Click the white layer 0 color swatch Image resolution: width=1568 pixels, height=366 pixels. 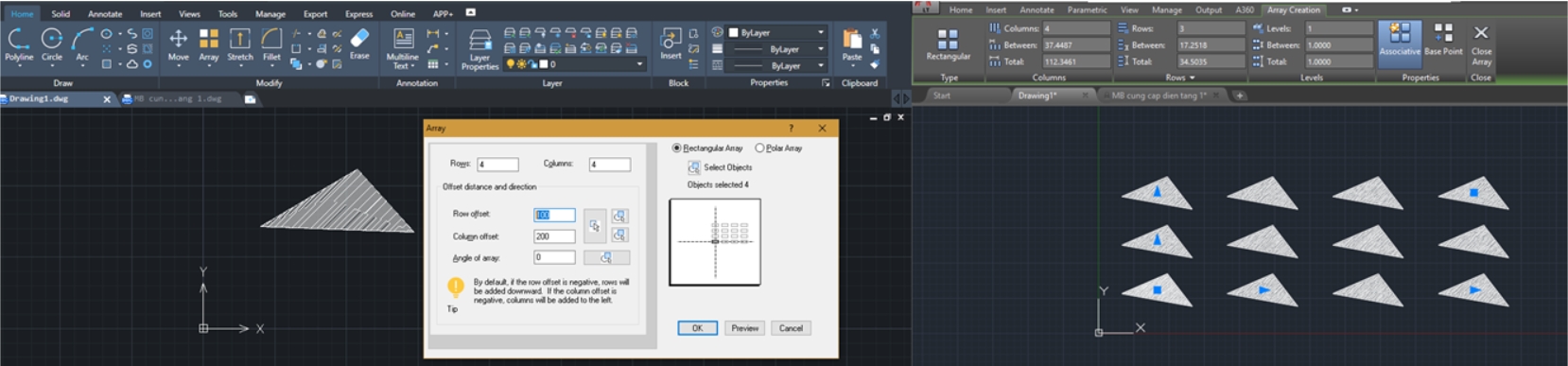tap(544, 64)
